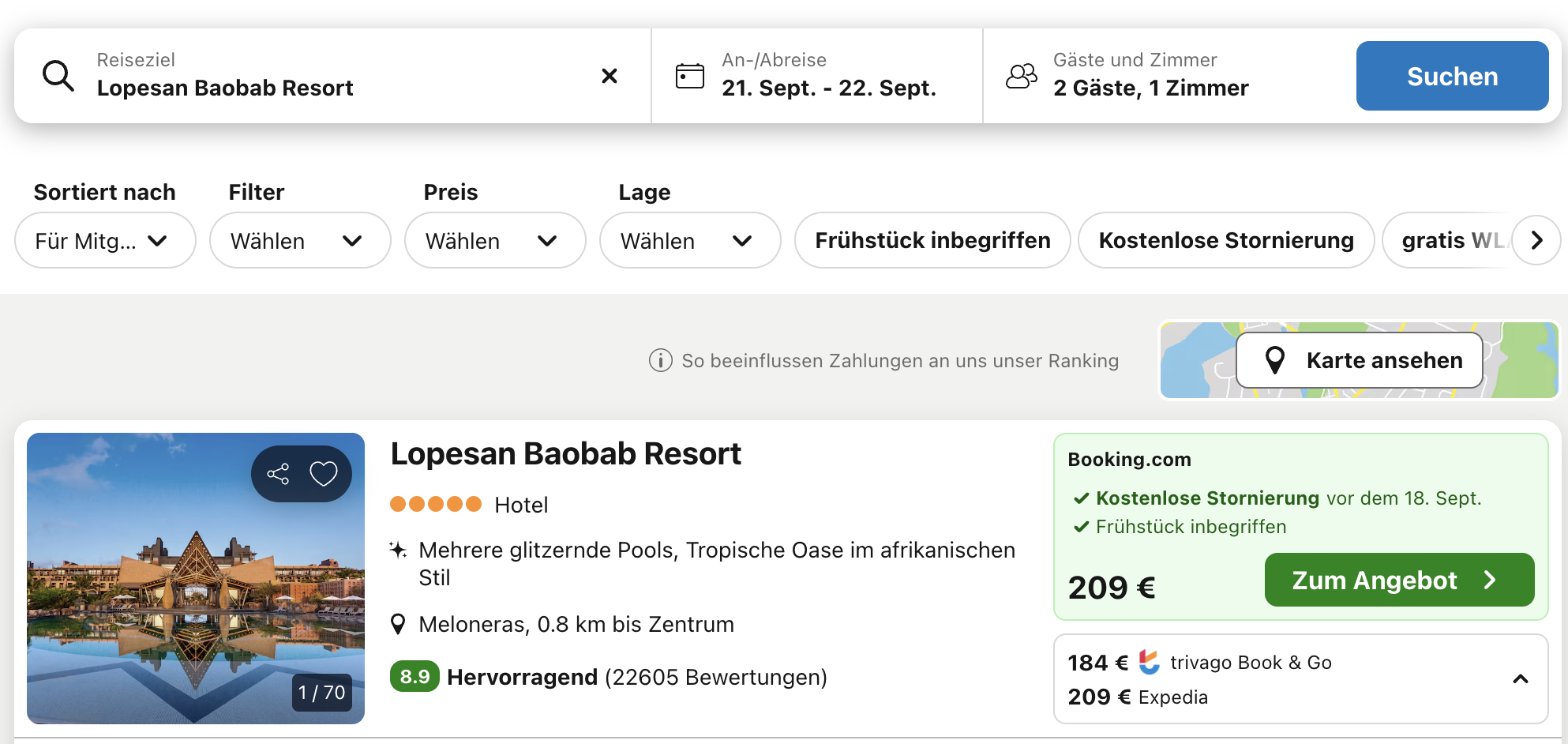Viewport: 1568px width, 744px height.
Task: Click the Suchen button
Action: click(1452, 76)
